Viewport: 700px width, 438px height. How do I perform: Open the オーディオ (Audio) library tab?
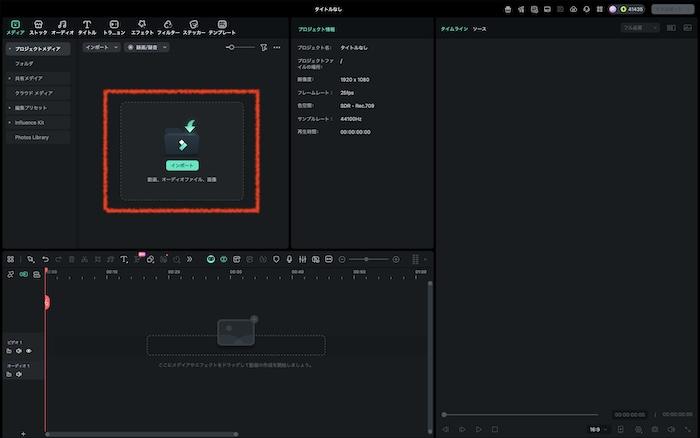click(x=62, y=26)
